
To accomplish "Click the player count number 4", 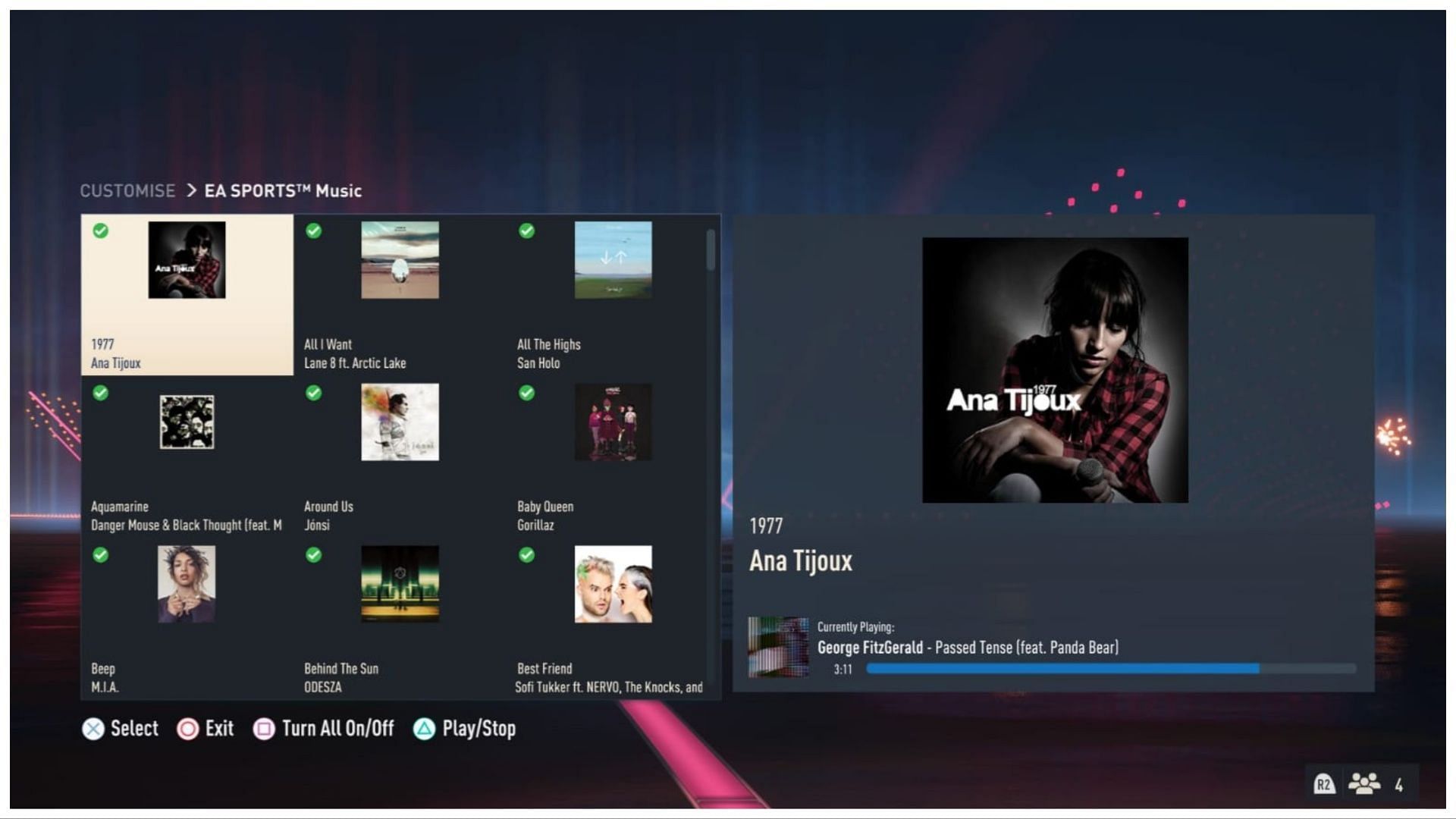I will 1399,785.
